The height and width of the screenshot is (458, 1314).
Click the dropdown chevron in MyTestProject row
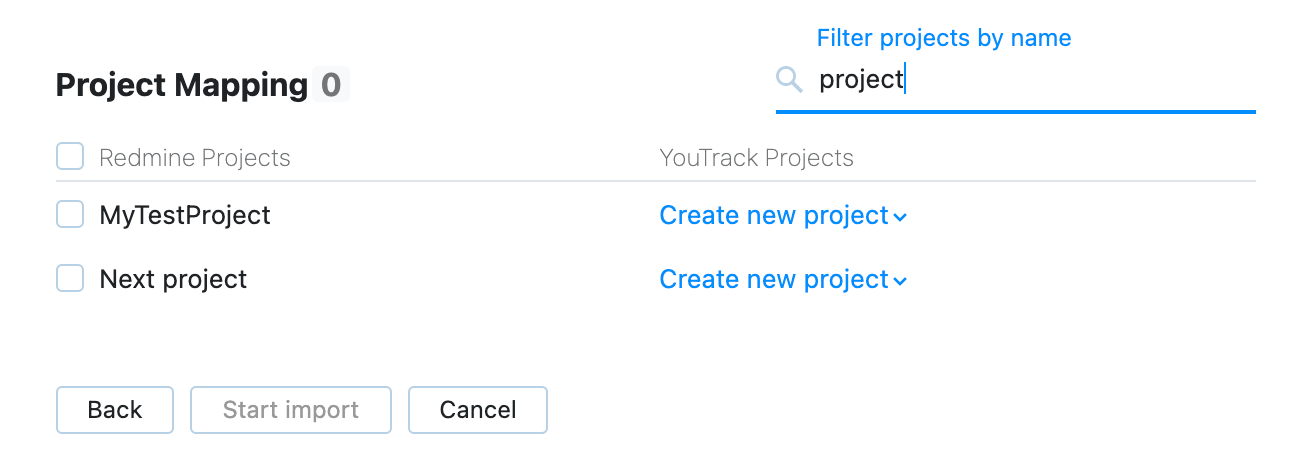[900, 217]
